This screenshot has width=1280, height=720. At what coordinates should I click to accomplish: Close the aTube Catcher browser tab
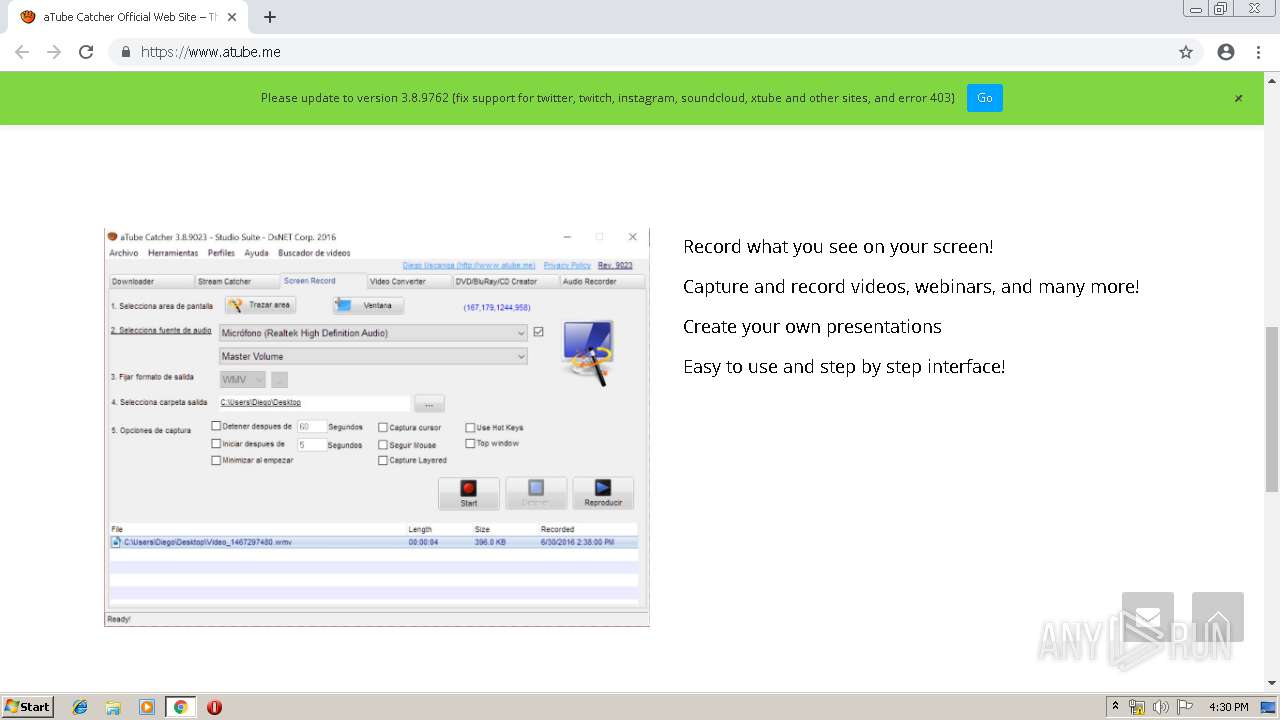[x=232, y=17]
